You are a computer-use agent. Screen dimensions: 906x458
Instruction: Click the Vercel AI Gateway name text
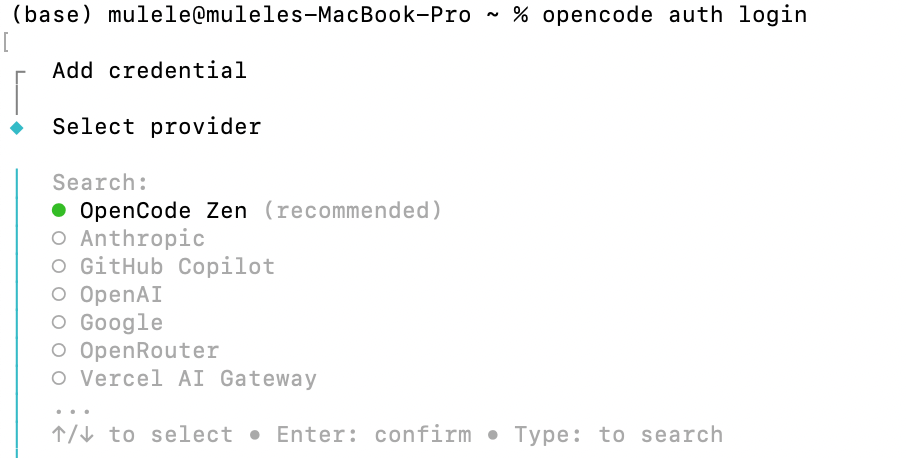pyautogui.click(x=198, y=378)
